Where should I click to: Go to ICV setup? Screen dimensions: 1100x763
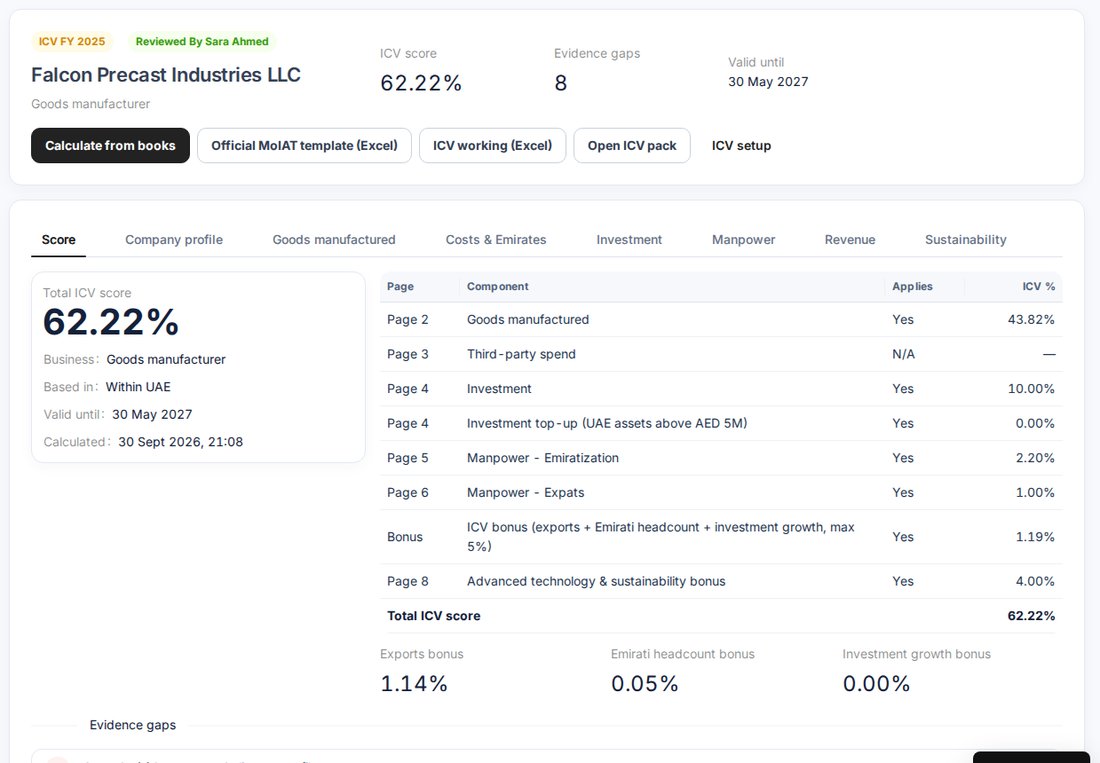(742, 145)
